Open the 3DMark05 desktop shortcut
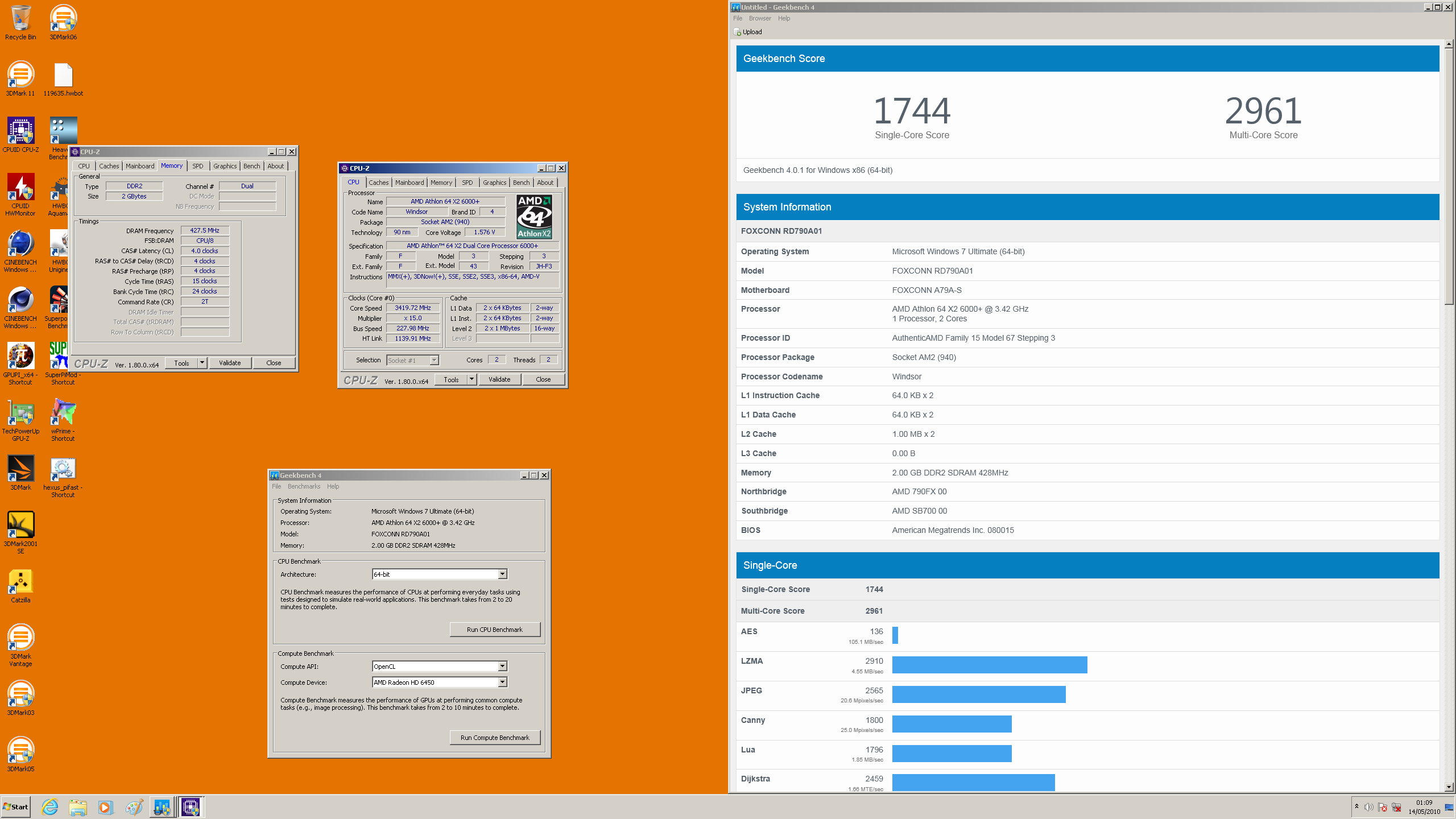Viewport: 1456px width, 819px height. [x=20, y=754]
